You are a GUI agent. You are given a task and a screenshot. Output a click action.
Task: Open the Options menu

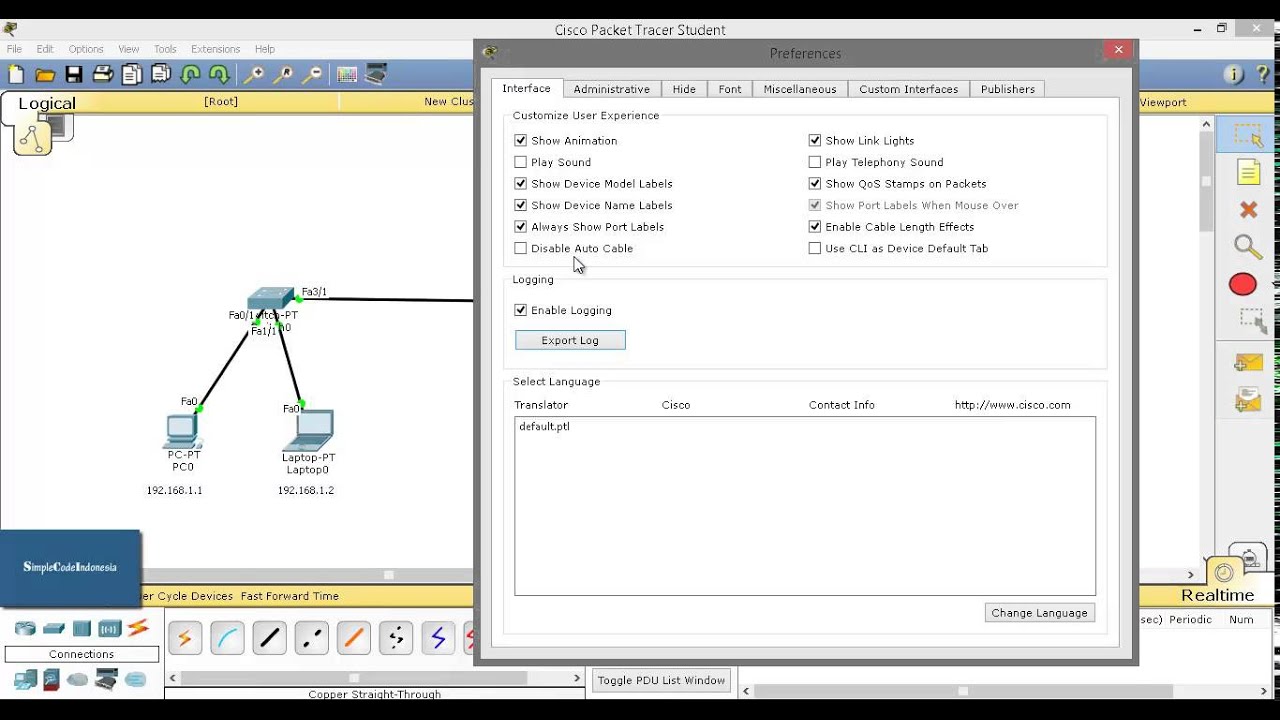pyautogui.click(x=86, y=49)
